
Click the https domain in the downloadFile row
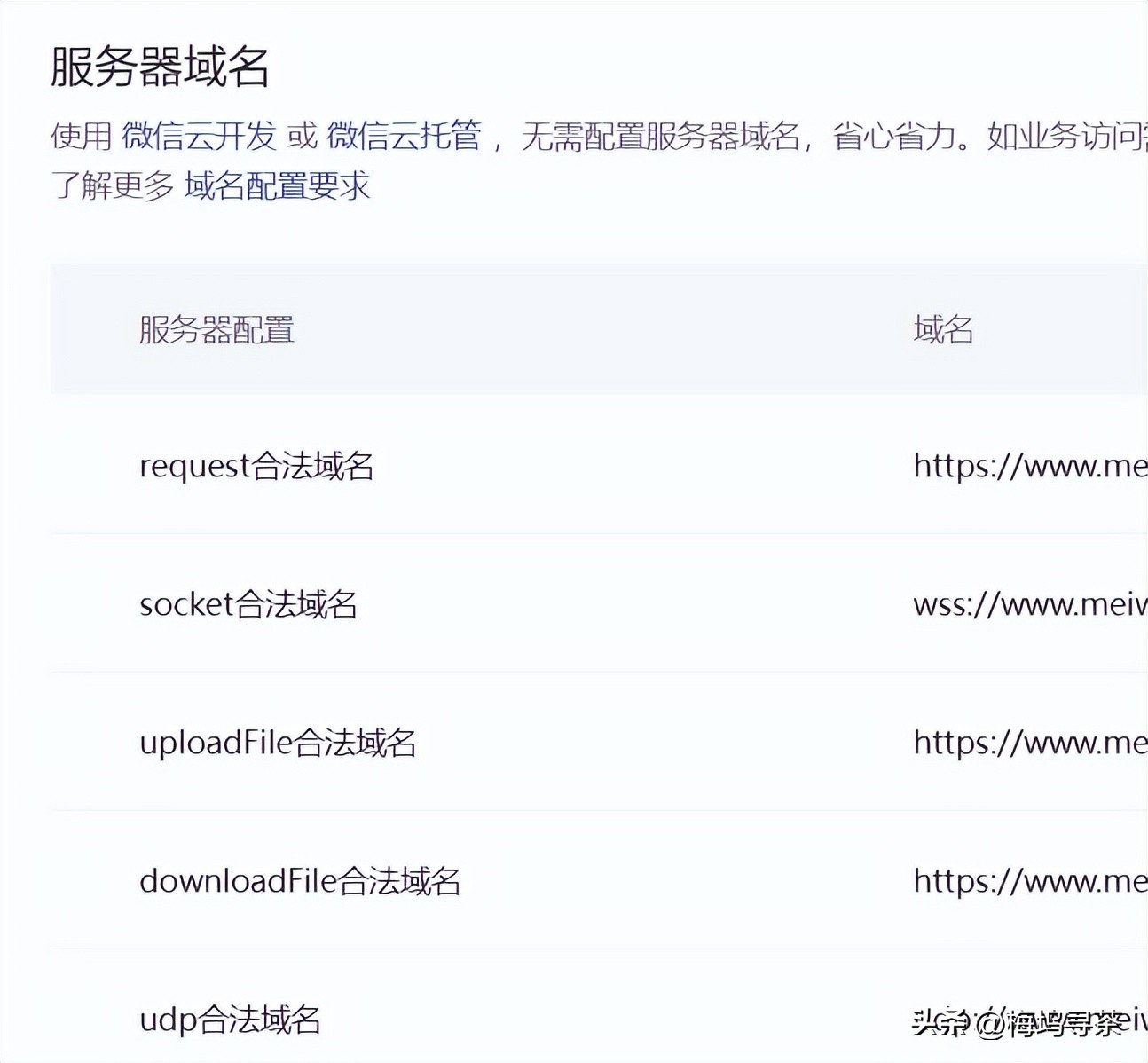[1029, 881]
